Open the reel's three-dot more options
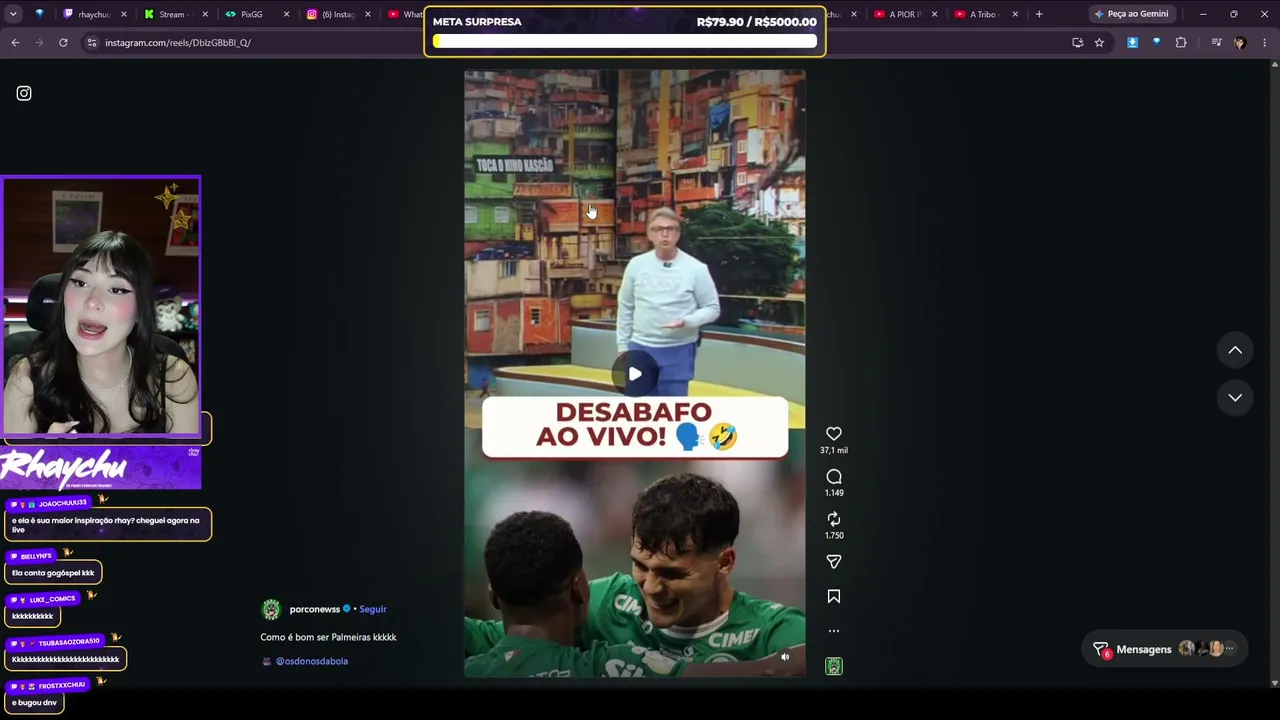 click(x=834, y=631)
